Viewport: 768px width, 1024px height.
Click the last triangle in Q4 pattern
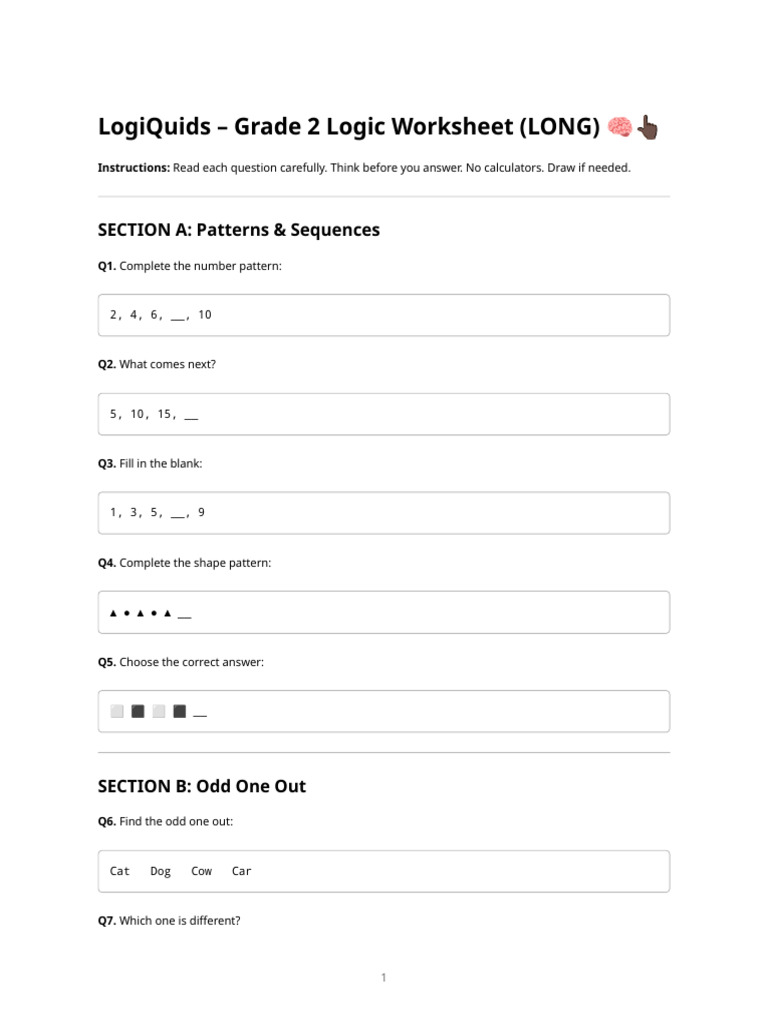tap(168, 613)
